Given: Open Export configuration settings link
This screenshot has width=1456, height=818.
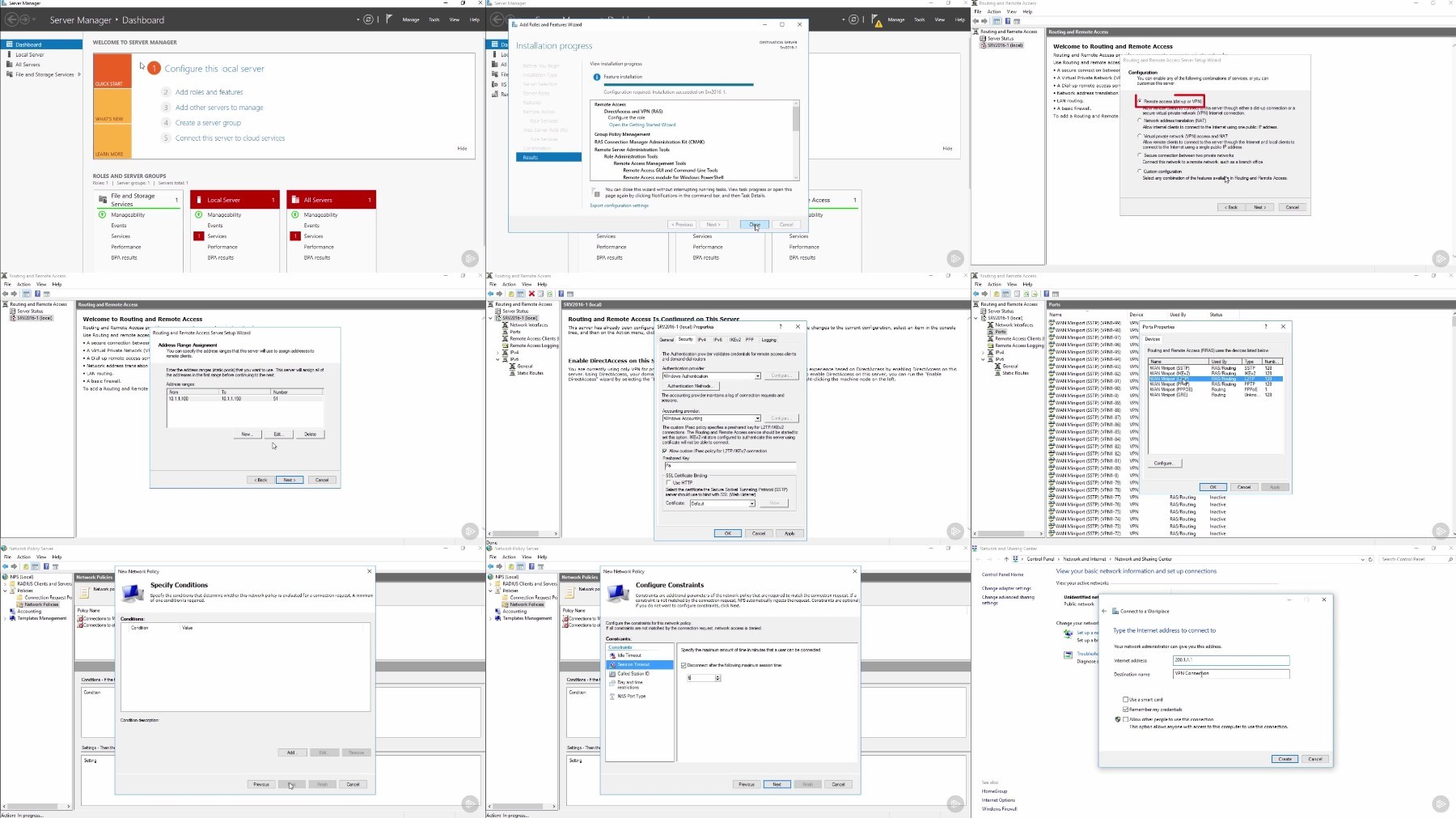Looking at the screenshot, I should tap(619, 206).
